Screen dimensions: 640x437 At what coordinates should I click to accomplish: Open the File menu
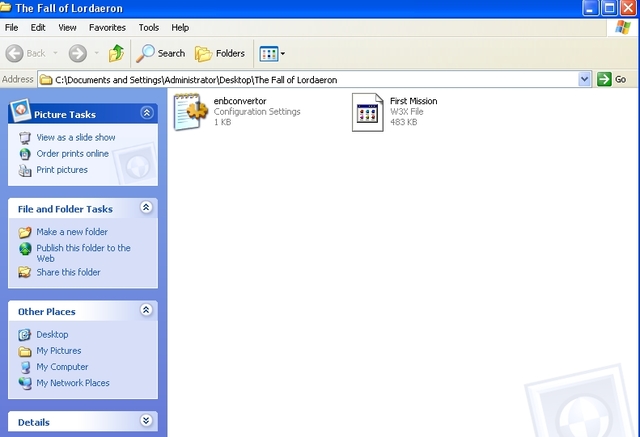pyautogui.click(x=11, y=28)
